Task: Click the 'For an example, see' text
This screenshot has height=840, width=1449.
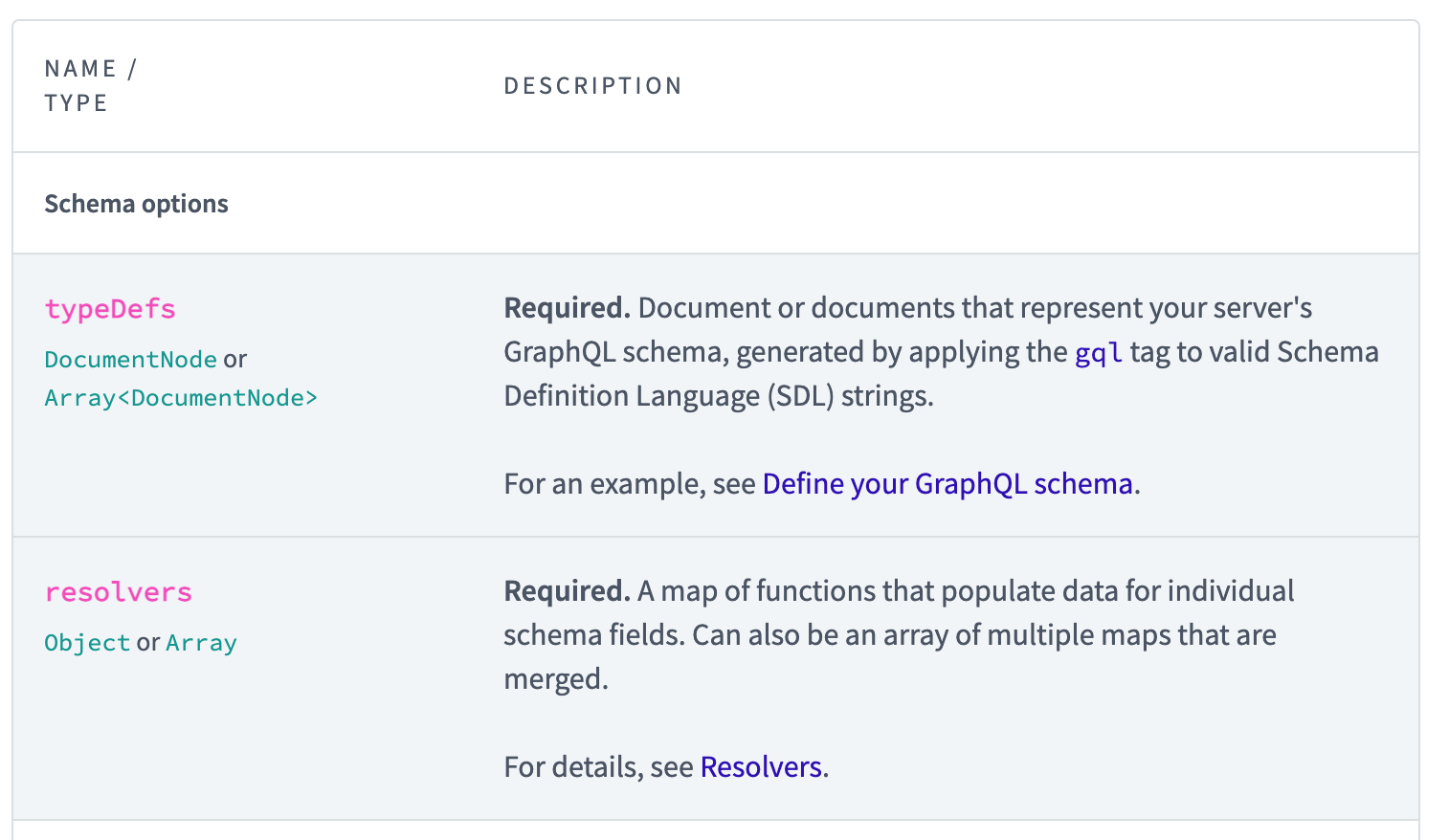Action: coord(630,484)
